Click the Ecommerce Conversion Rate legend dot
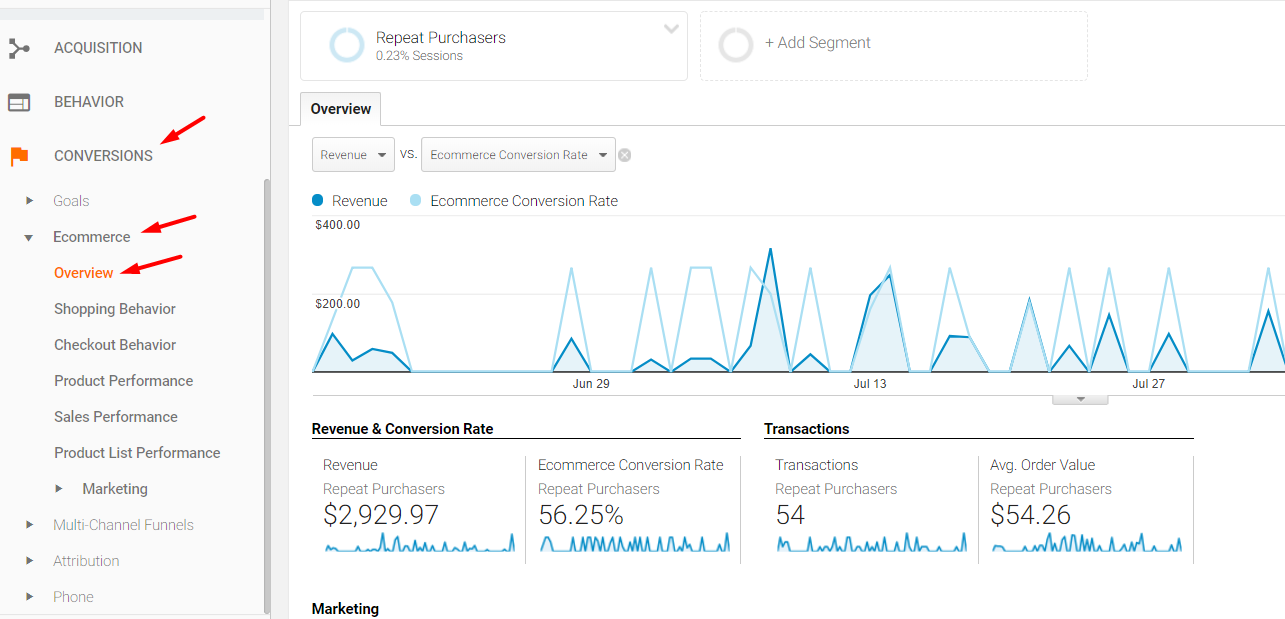Viewport: 1285px width, 619px height. click(416, 201)
